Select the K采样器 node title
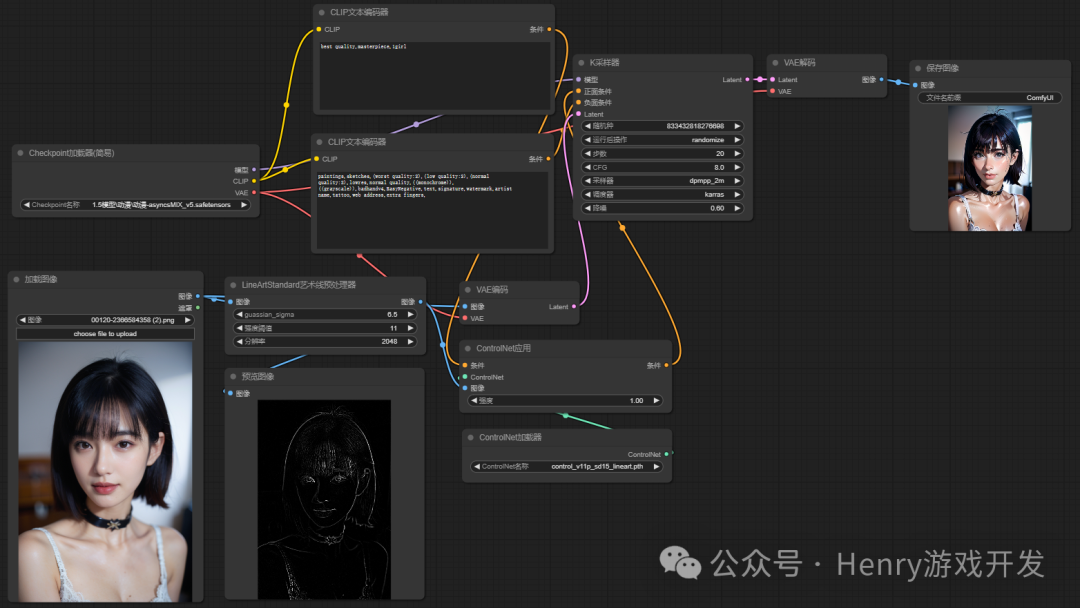 [604, 63]
